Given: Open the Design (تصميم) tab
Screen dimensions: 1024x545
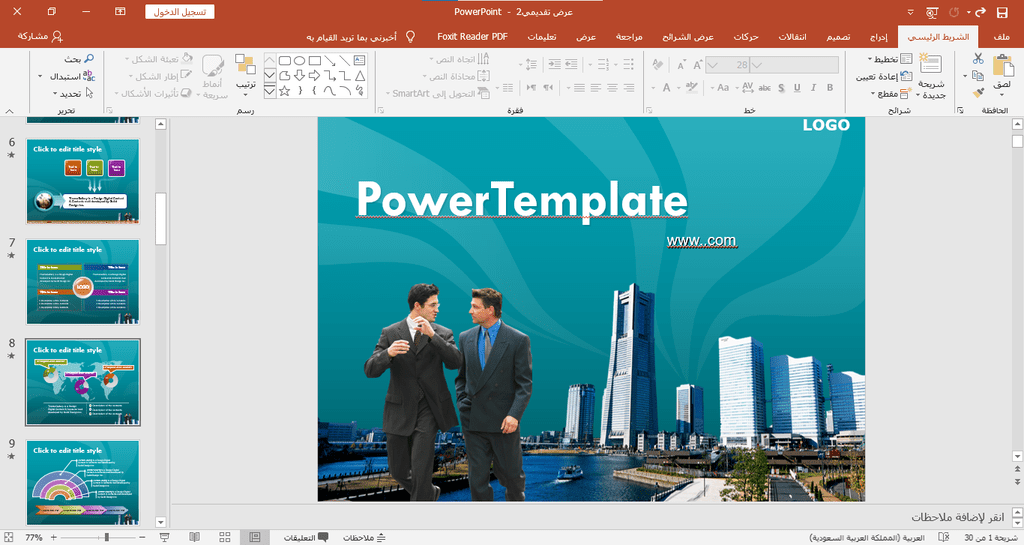Looking at the screenshot, I should 838,37.
